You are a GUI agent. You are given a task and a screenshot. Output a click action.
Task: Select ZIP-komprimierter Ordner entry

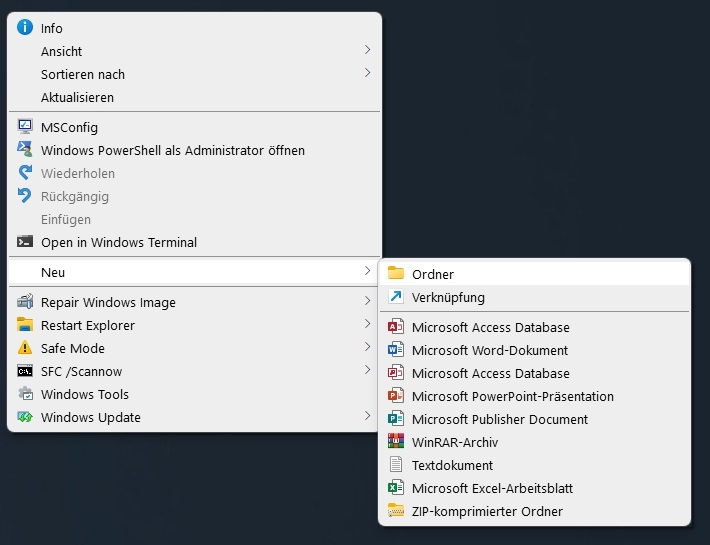click(x=487, y=511)
